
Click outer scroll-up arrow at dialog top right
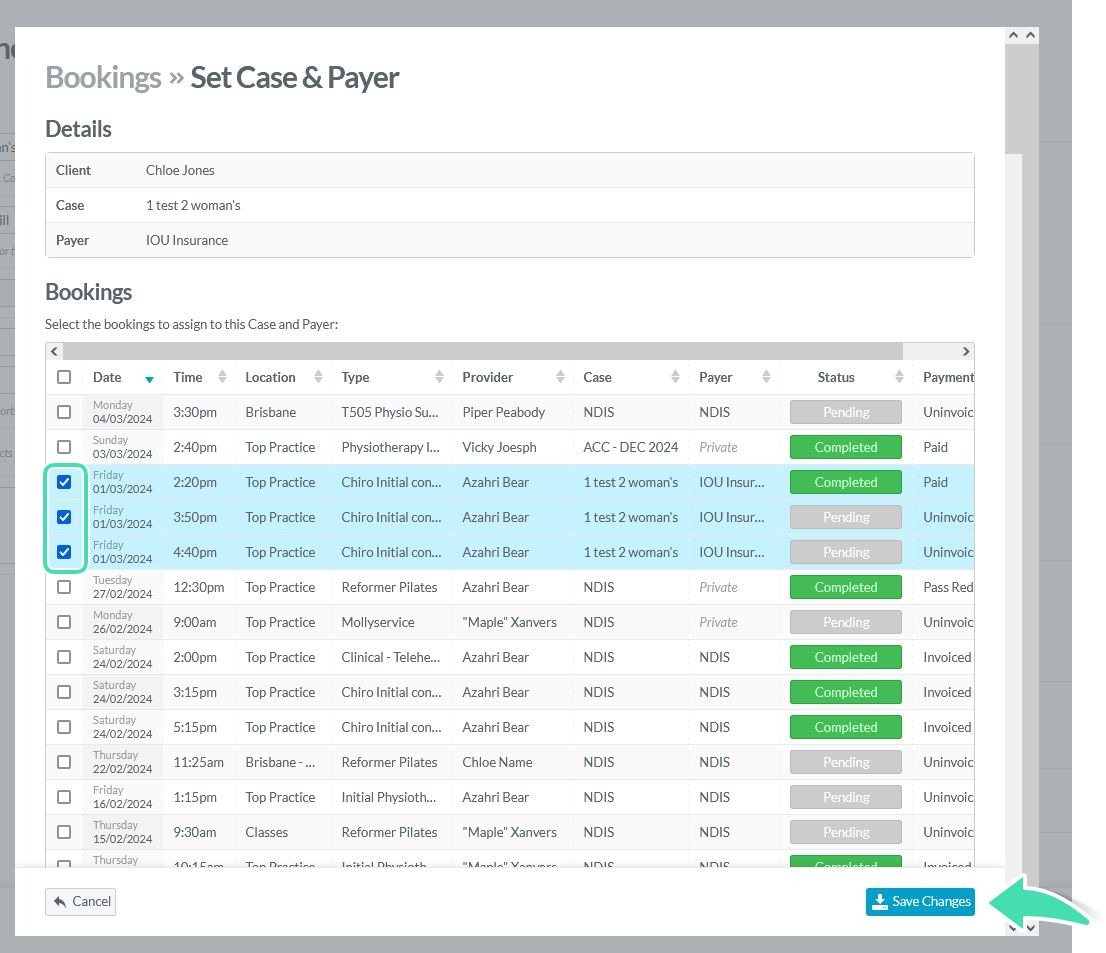pos(1031,35)
